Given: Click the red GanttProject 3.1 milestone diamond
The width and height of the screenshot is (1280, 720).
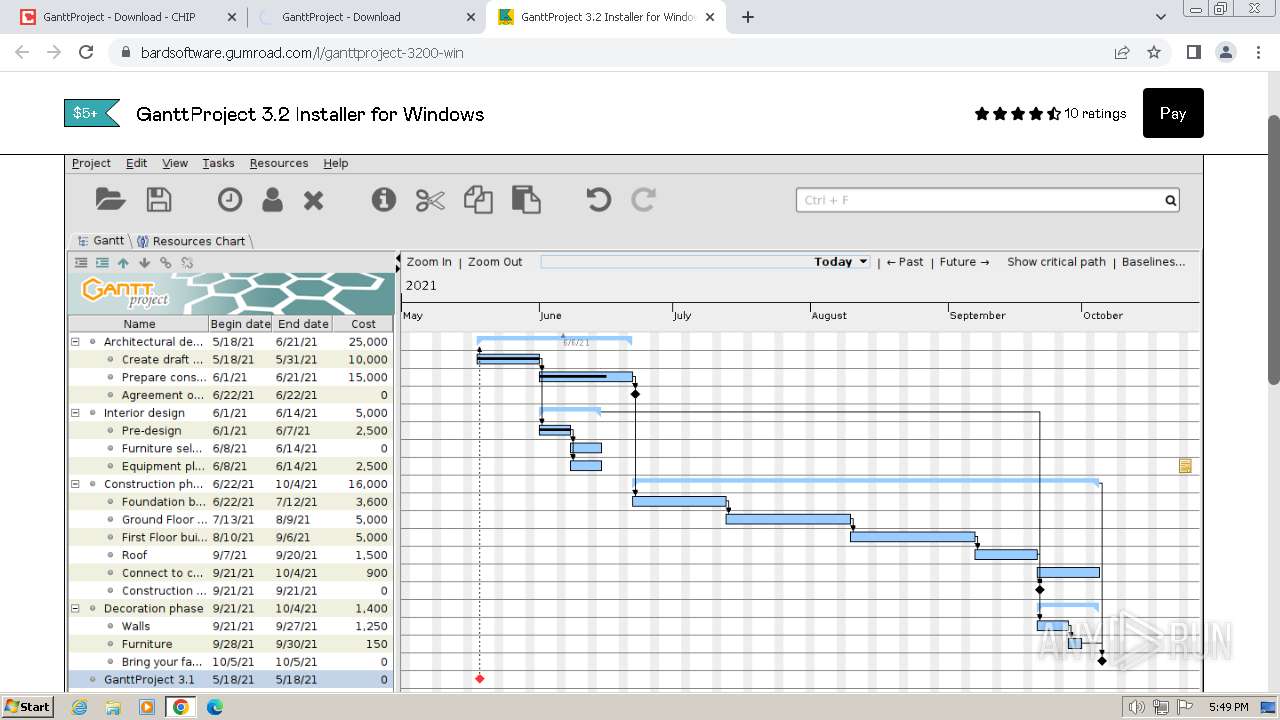Looking at the screenshot, I should point(480,679).
